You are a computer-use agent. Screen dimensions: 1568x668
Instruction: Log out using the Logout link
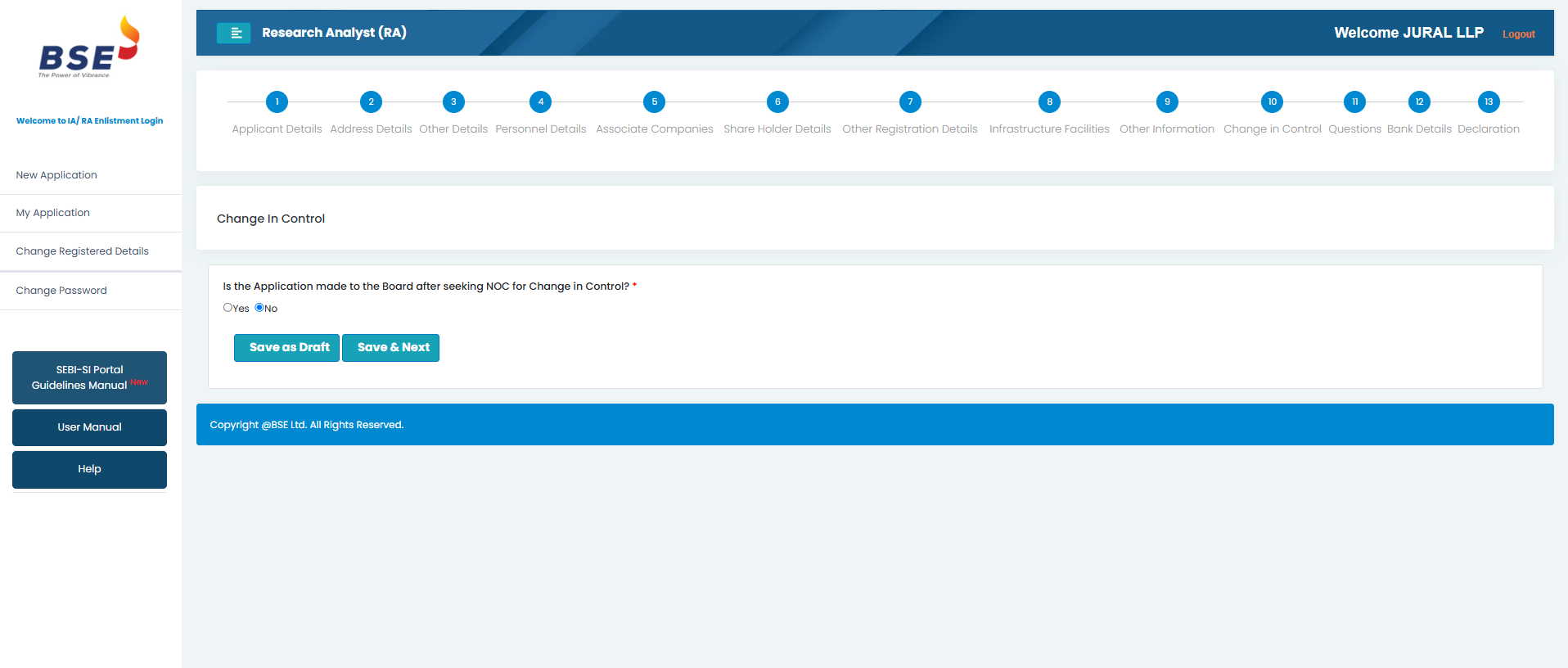pyautogui.click(x=1518, y=34)
